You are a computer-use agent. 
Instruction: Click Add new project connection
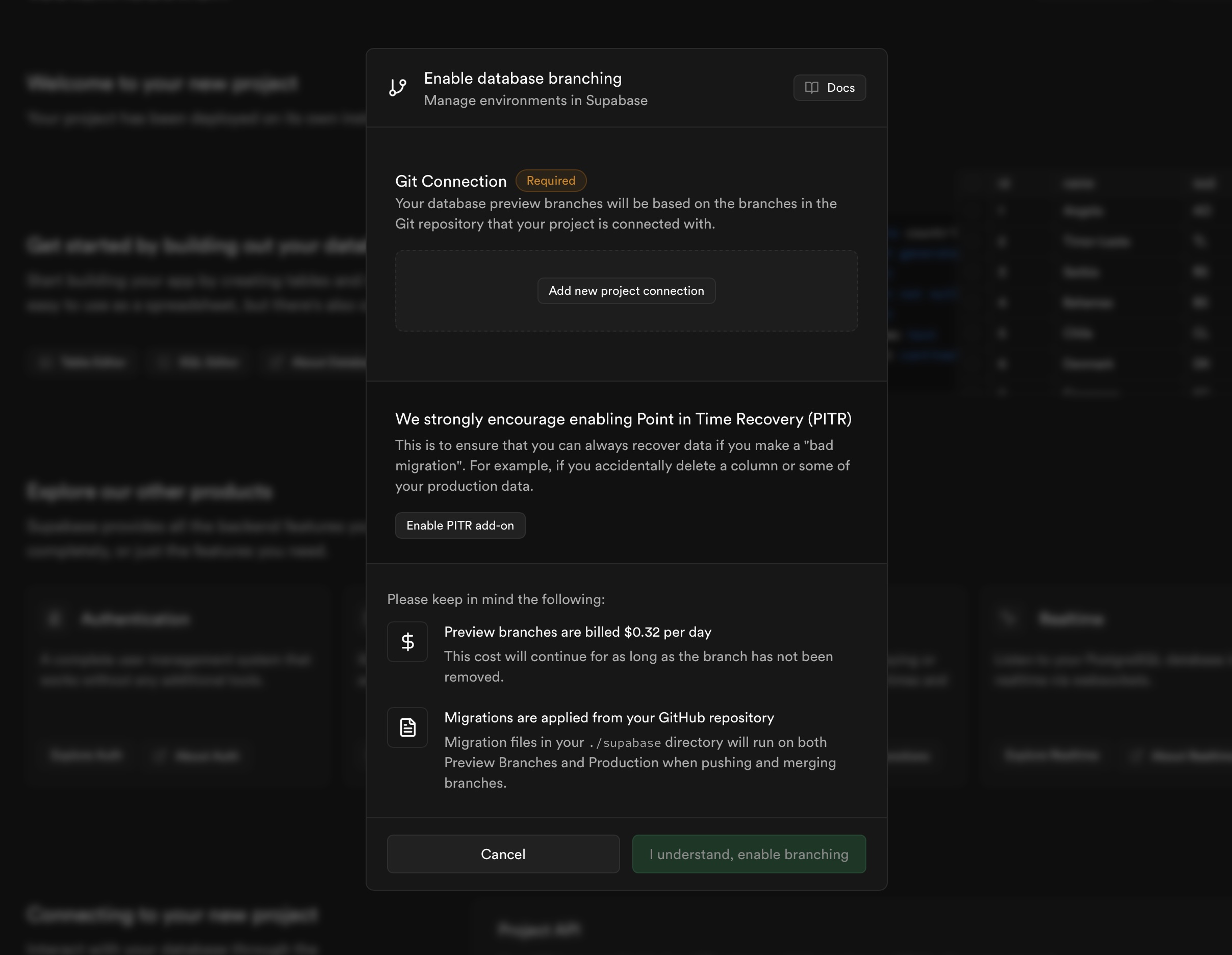point(626,291)
